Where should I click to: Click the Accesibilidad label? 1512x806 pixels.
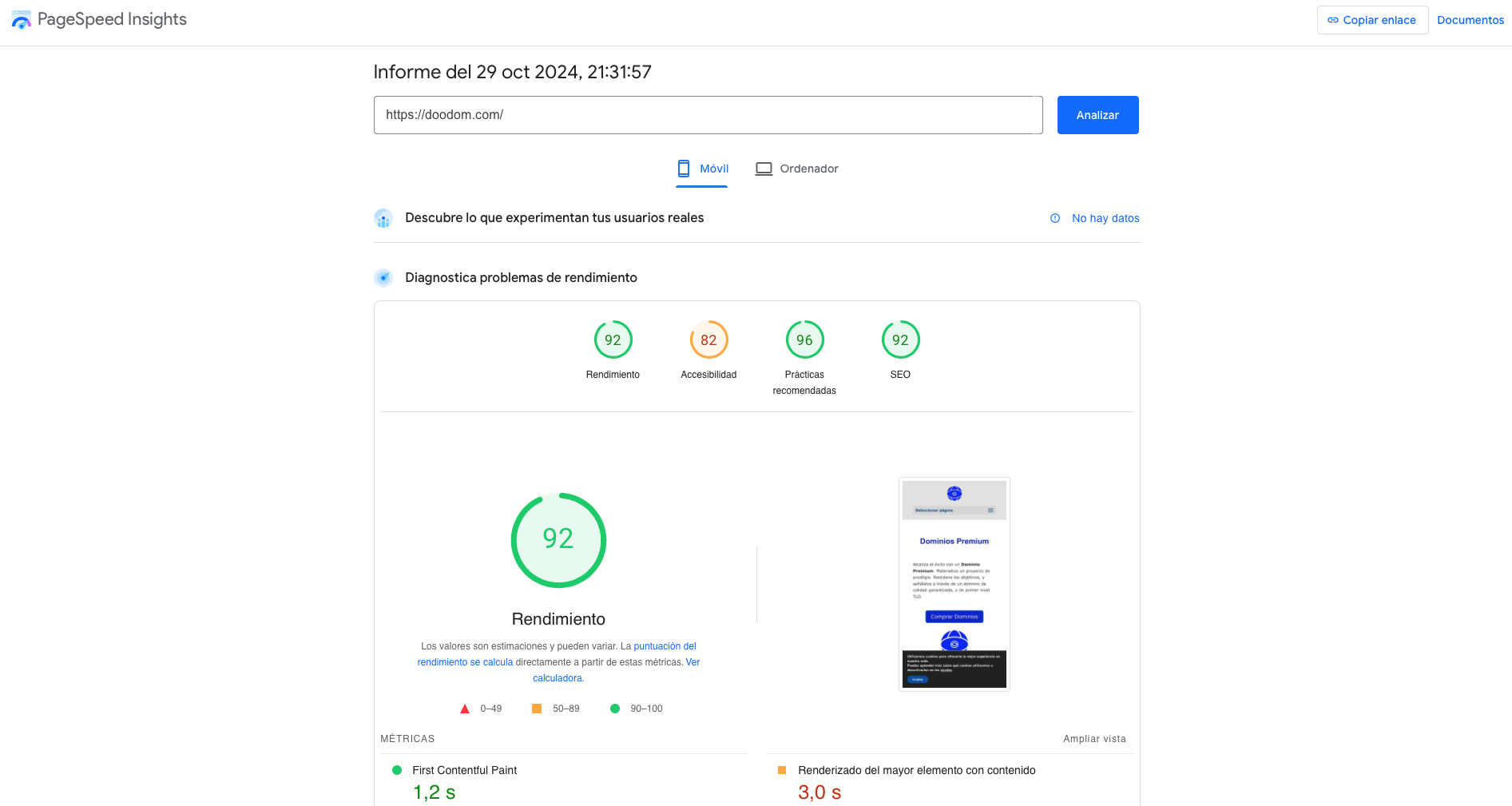click(x=708, y=375)
